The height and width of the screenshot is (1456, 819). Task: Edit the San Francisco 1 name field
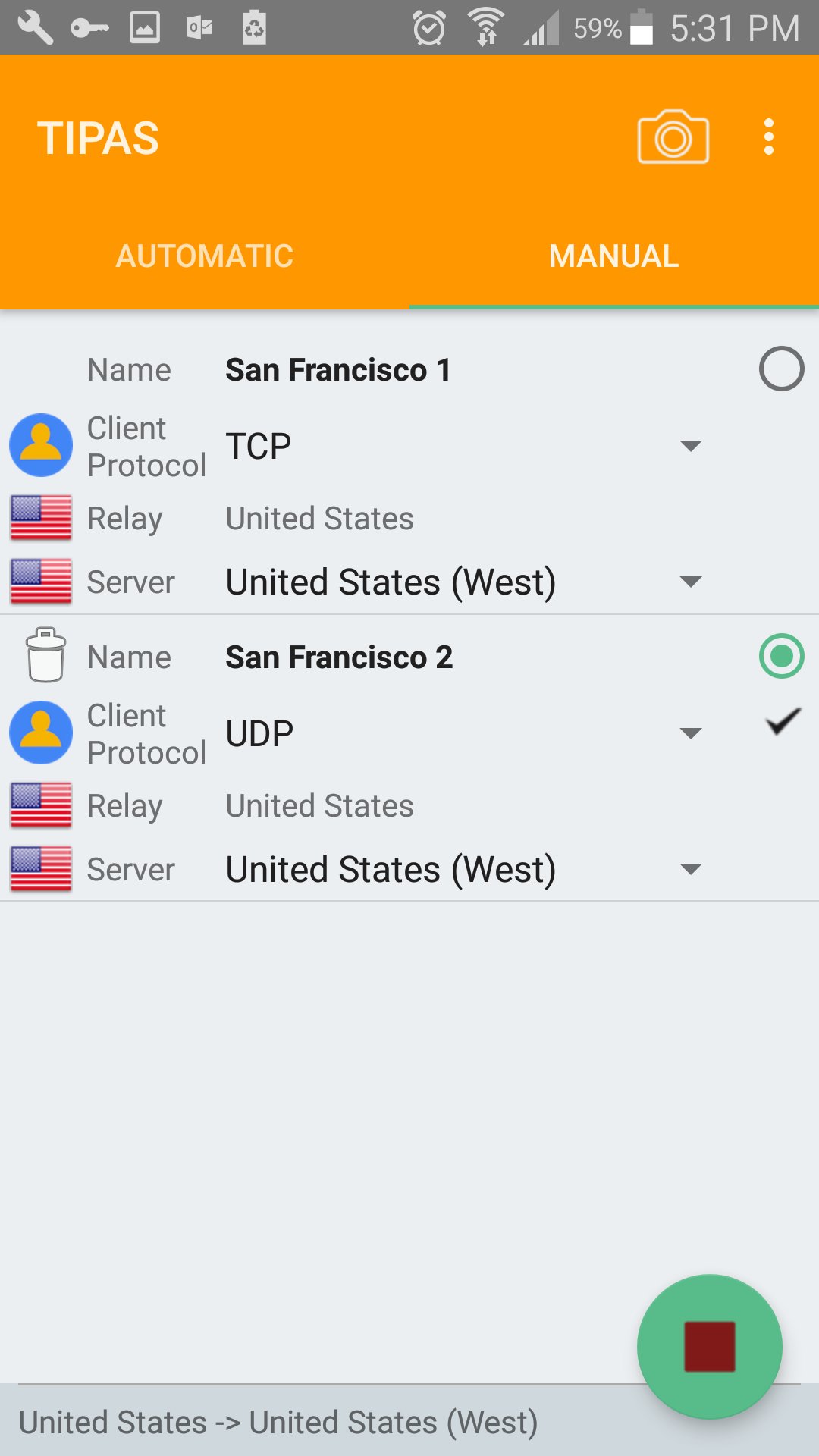point(338,370)
